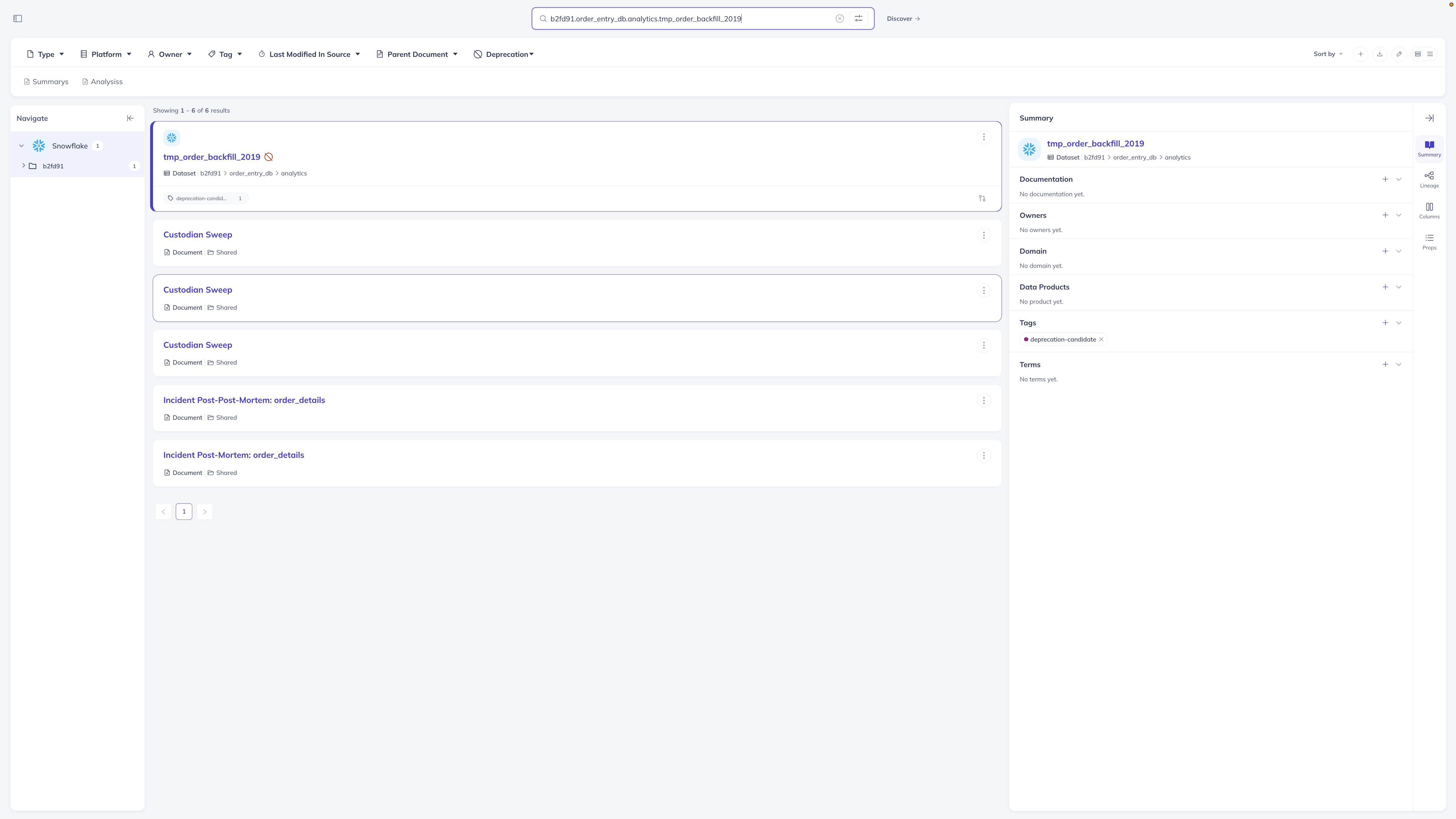
Task: Open advanced search filter settings icon
Action: pyautogui.click(x=858, y=19)
